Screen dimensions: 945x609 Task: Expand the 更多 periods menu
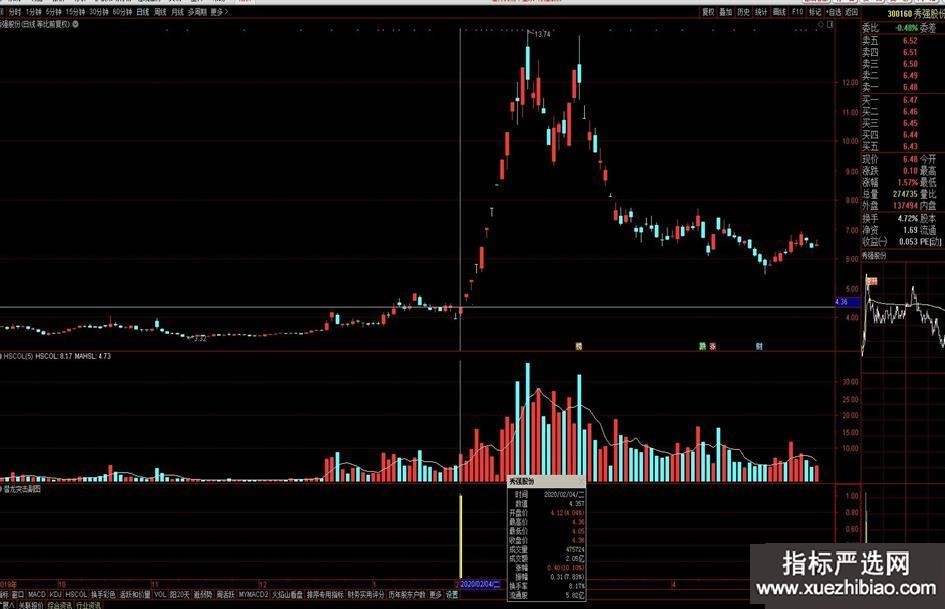coord(218,11)
